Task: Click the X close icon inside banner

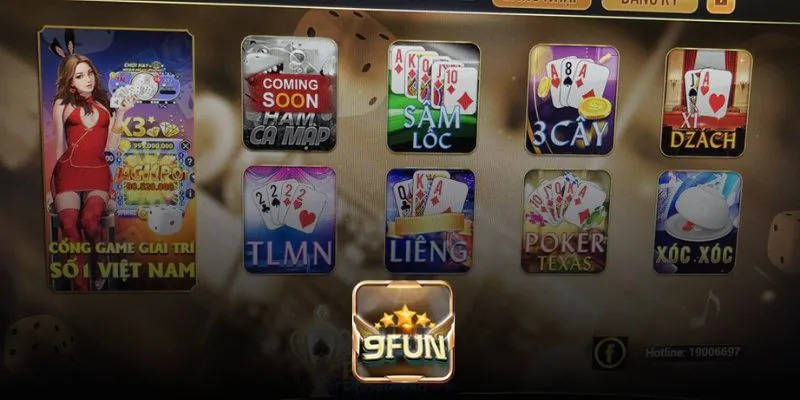Action: coord(186,146)
